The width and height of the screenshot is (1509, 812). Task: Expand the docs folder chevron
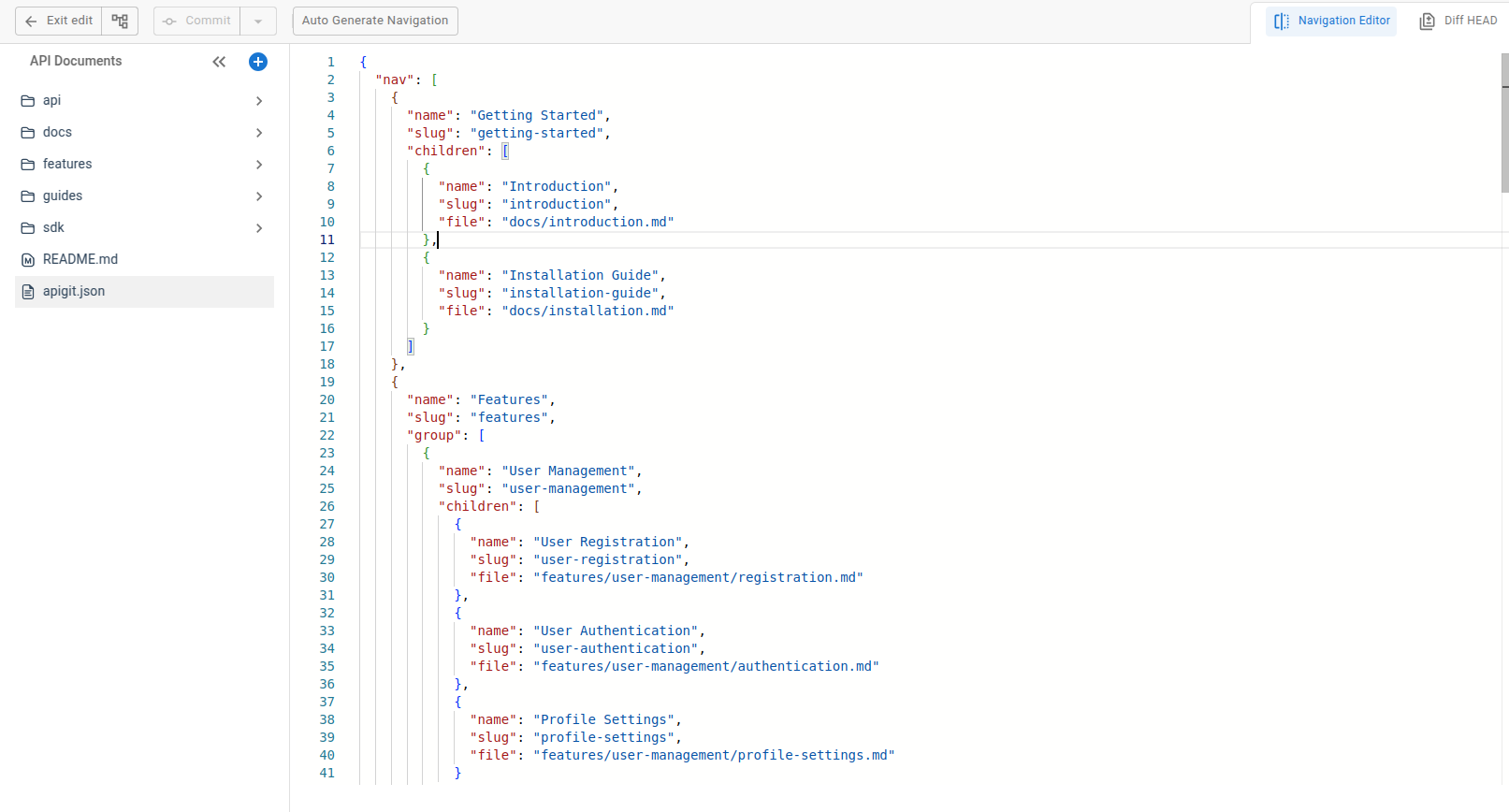[x=259, y=133]
